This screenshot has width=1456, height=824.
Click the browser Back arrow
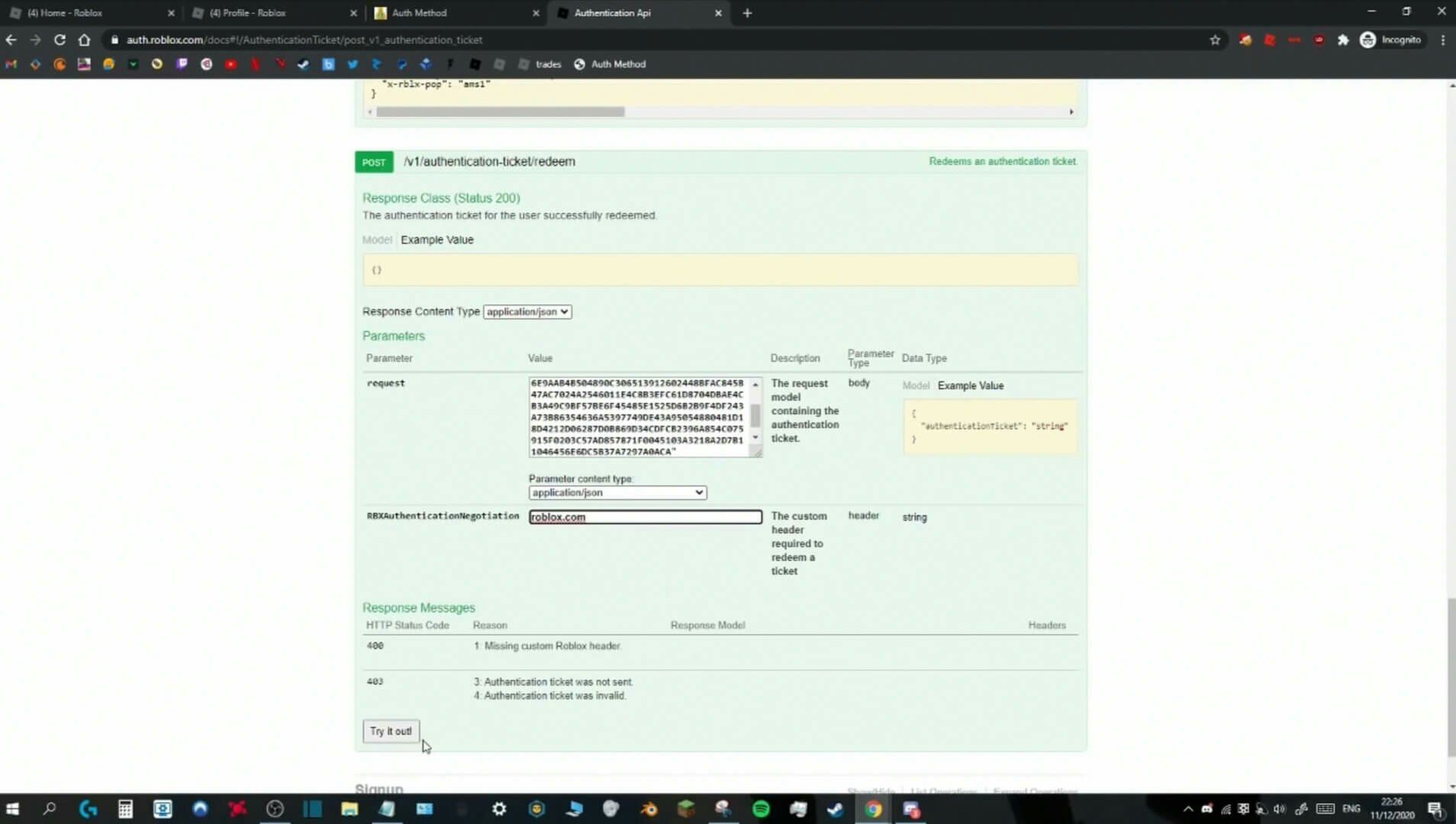pyautogui.click(x=11, y=40)
